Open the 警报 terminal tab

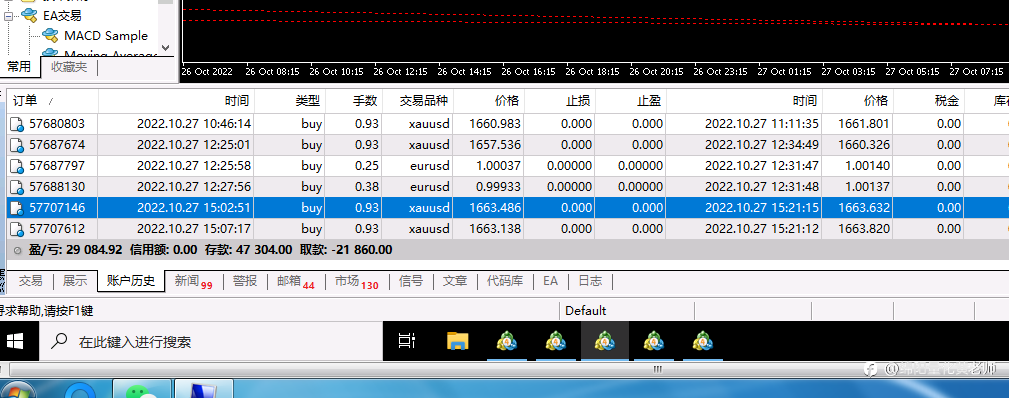tap(245, 281)
